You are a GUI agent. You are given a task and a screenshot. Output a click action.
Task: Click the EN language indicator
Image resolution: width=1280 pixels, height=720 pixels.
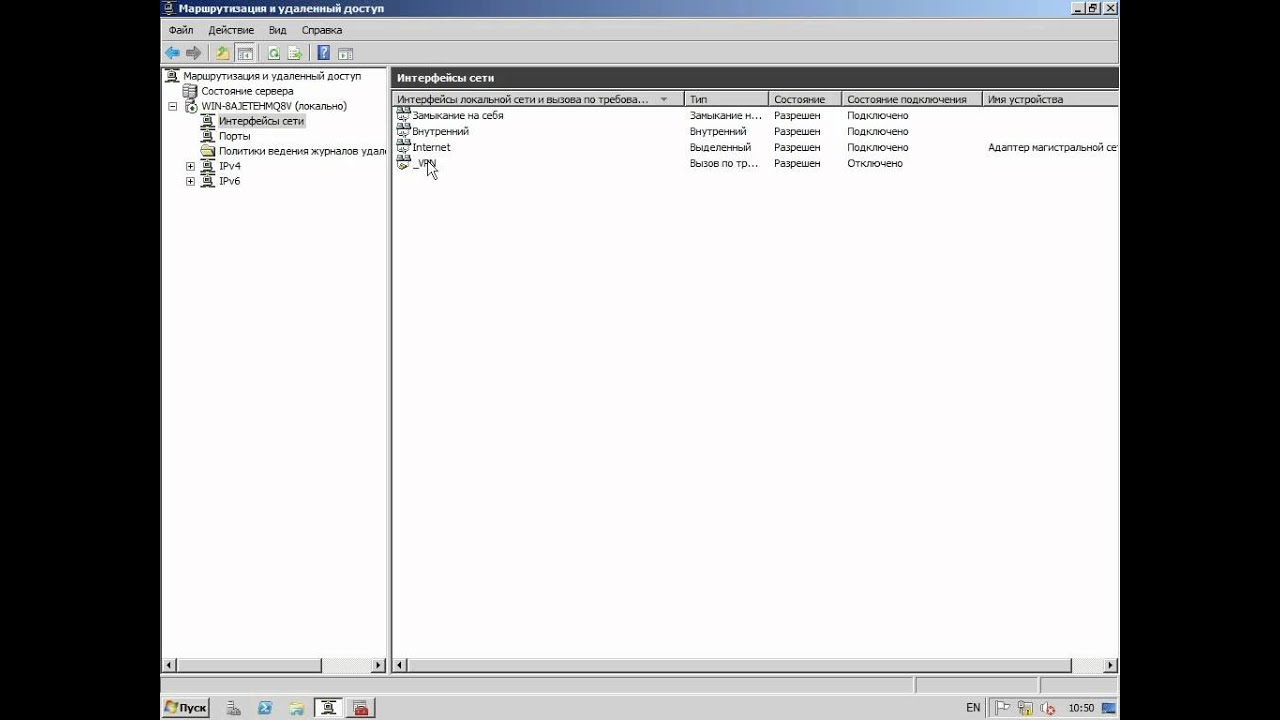coord(973,708)
